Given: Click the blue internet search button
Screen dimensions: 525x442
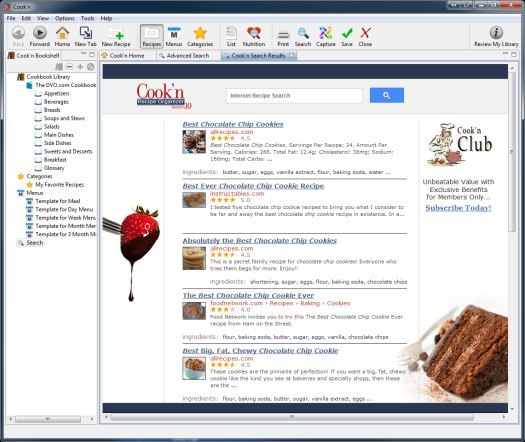Looking at the screenshot, I should click(387, 95).
